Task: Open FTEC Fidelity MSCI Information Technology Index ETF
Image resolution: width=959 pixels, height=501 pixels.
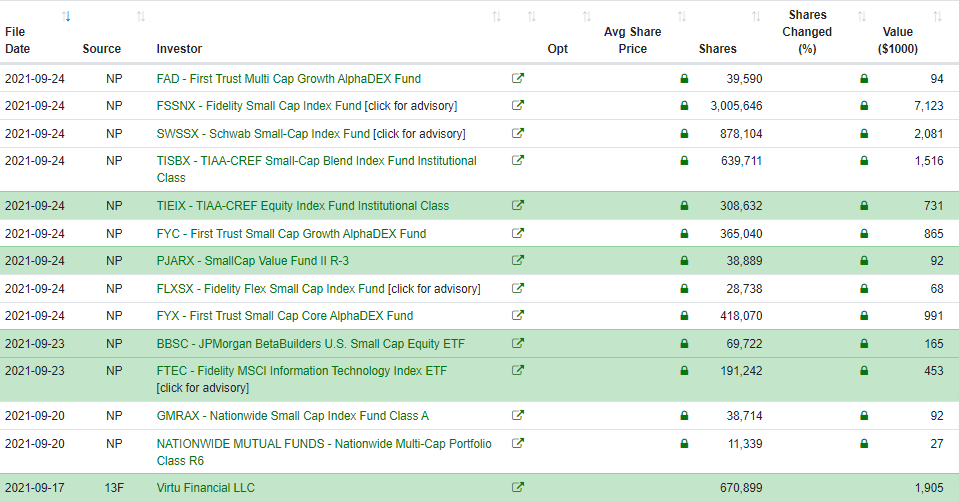Action: coord(302,370)
